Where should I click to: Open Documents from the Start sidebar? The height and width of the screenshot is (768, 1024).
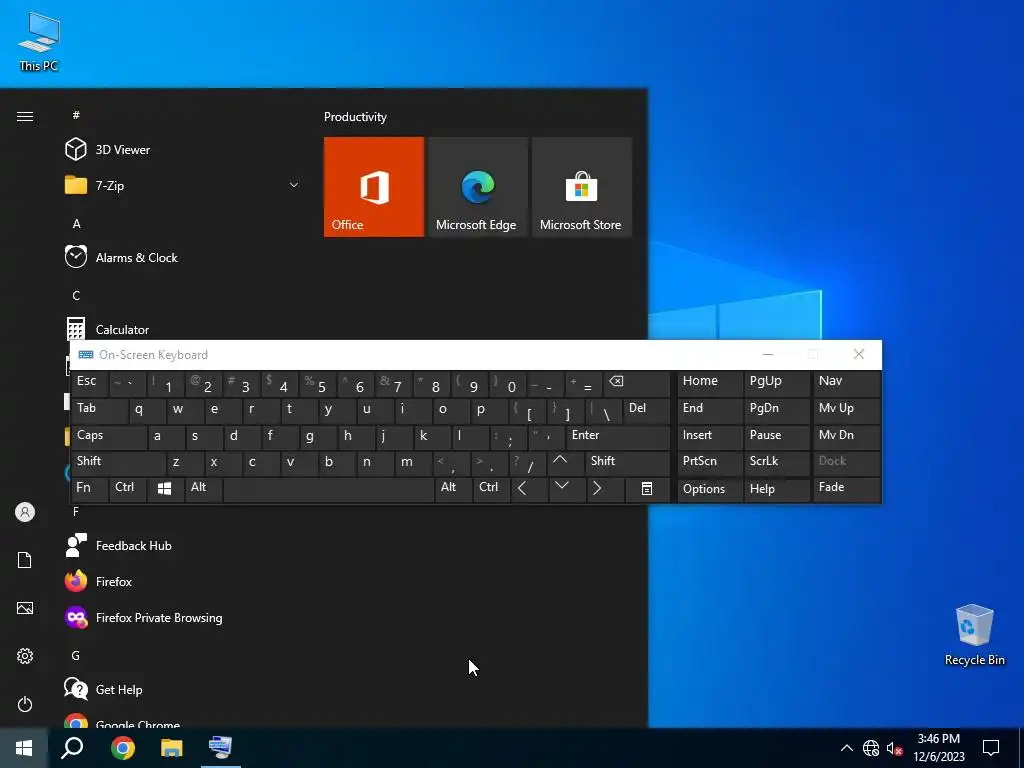pos(25,560)
